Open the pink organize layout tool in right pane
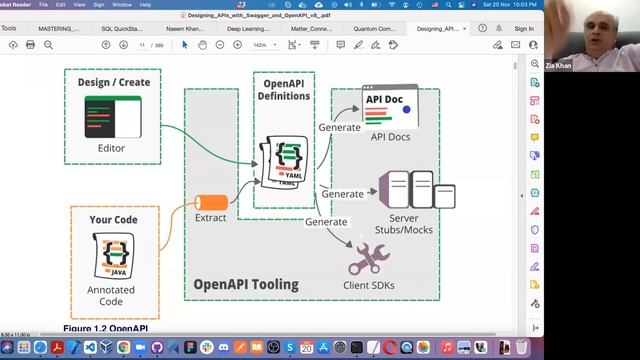The height and width of the screenshot is (360, 640). 535,101
